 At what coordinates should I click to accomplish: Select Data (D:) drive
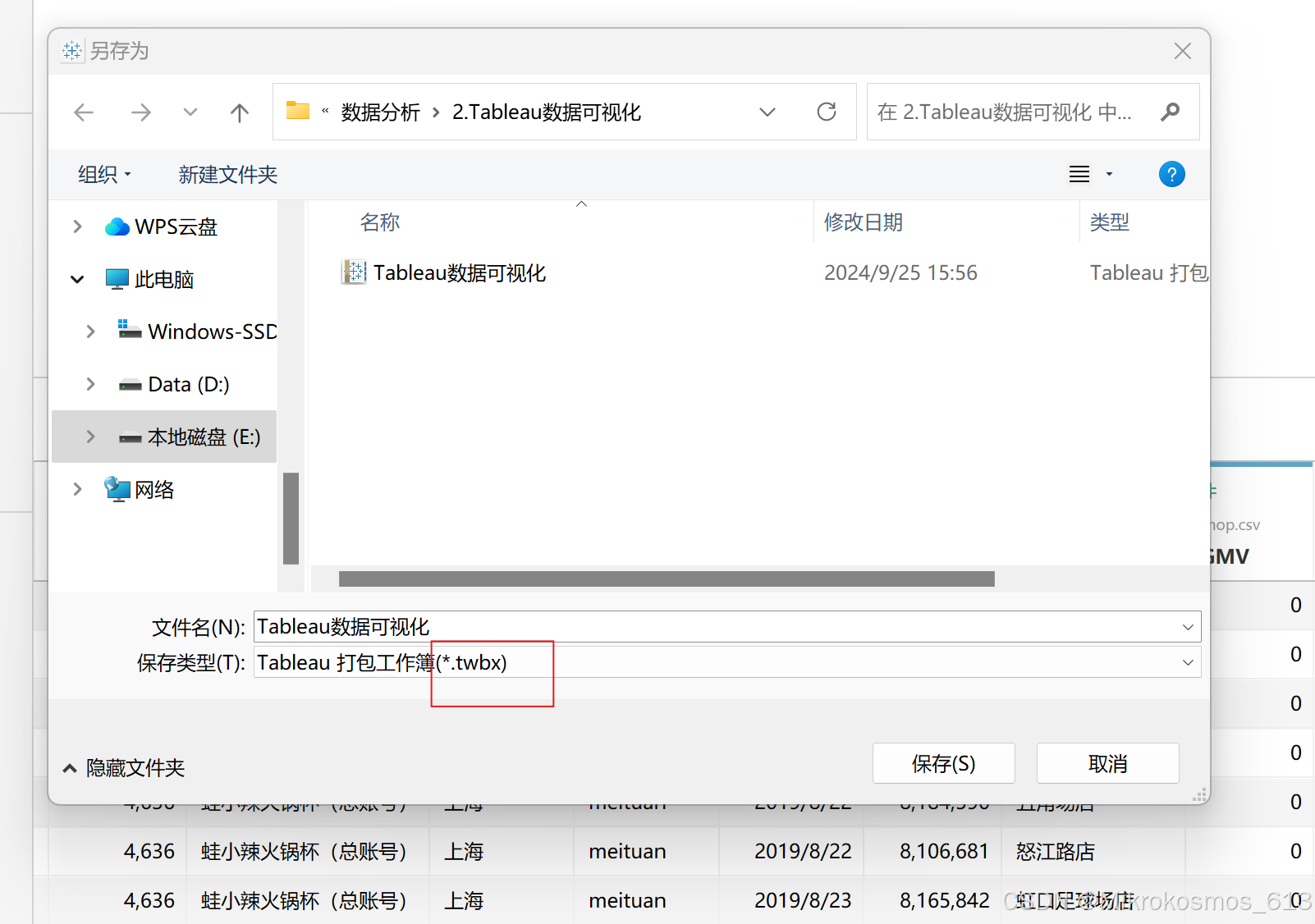click(174, 384)
